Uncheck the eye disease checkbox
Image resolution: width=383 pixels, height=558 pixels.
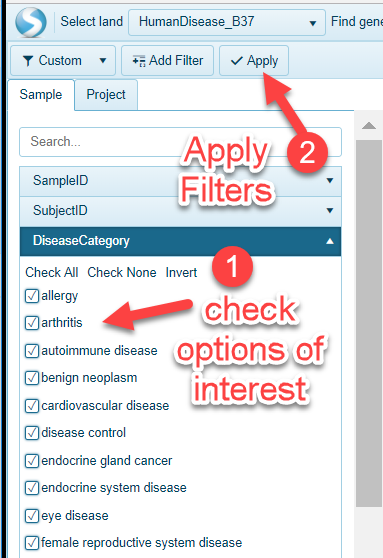click(x=32, y=516)
